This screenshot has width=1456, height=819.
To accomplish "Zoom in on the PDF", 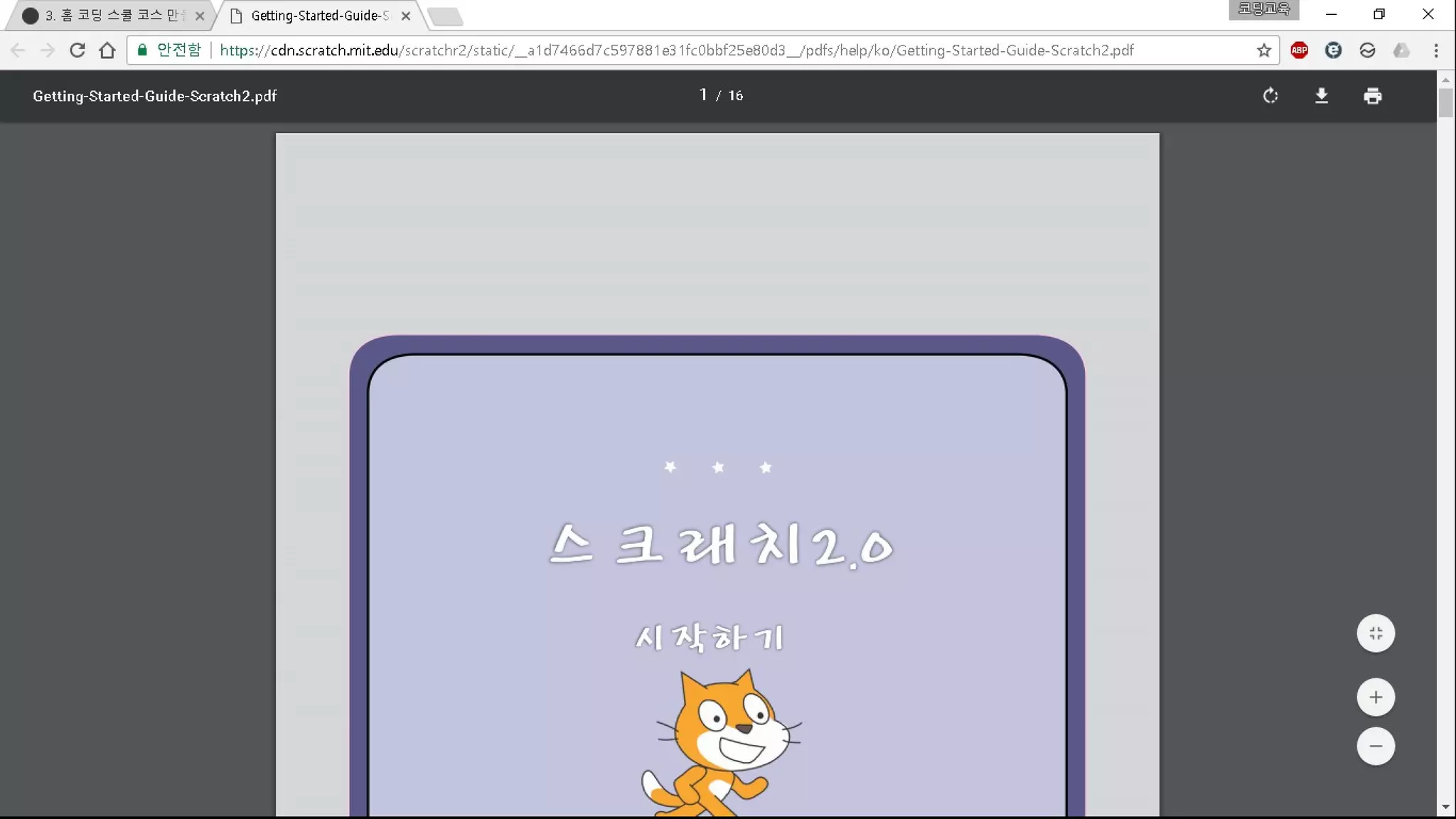I will tap(1376, 697).
